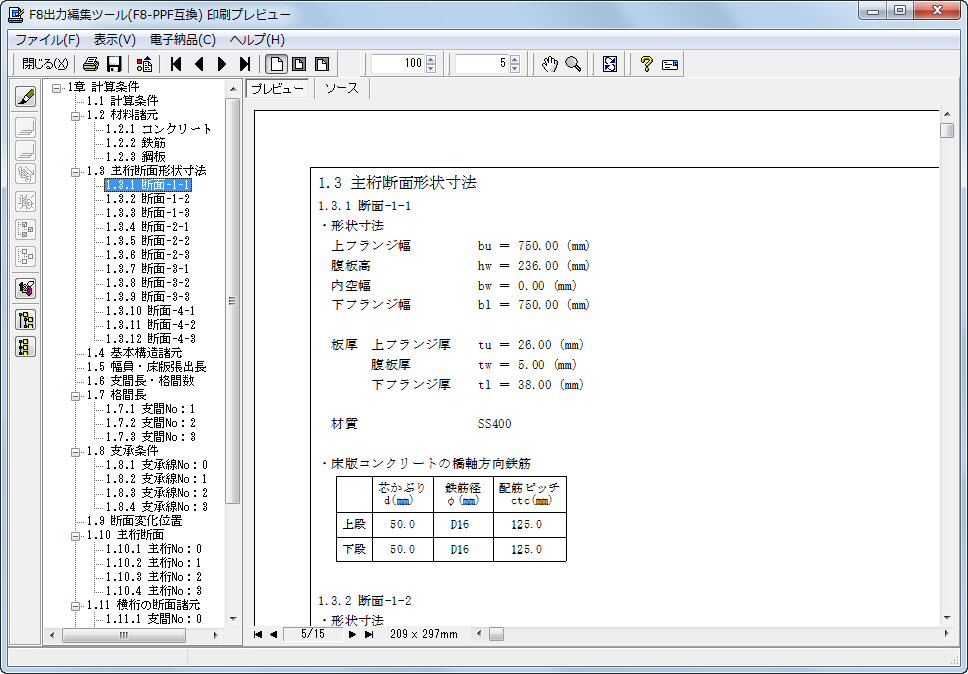
Task: Click the pen edit icon in left sidebar
Action: (x=26, y=97)
